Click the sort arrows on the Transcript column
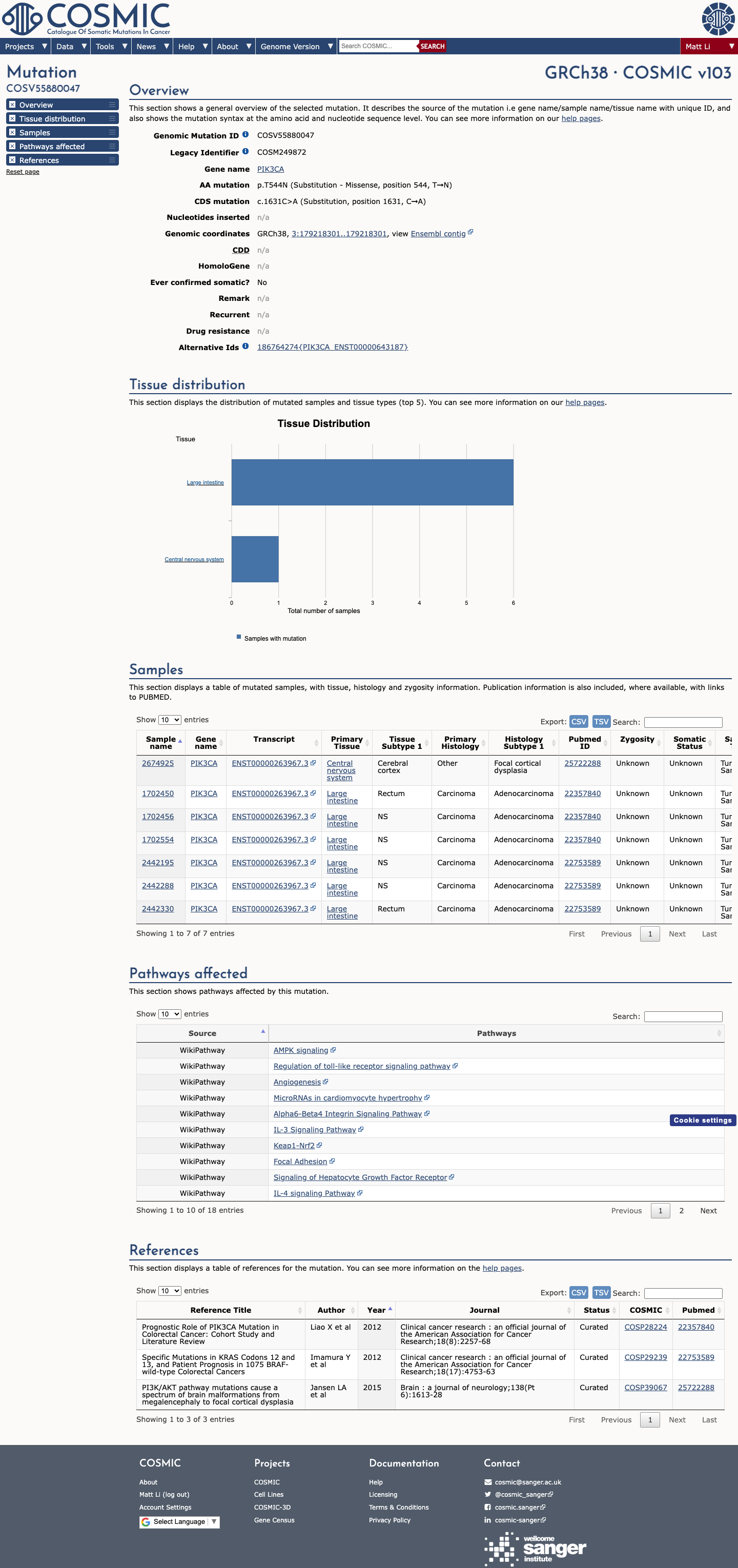Viewport: 738px width, 1568px height. coord(316,743)
